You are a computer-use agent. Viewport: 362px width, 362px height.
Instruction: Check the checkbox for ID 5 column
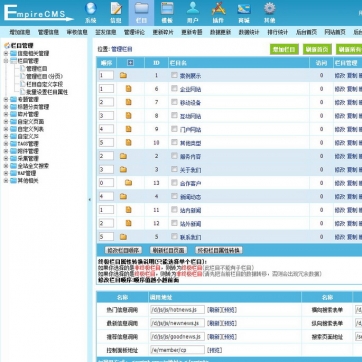click(x=174, y=236)
